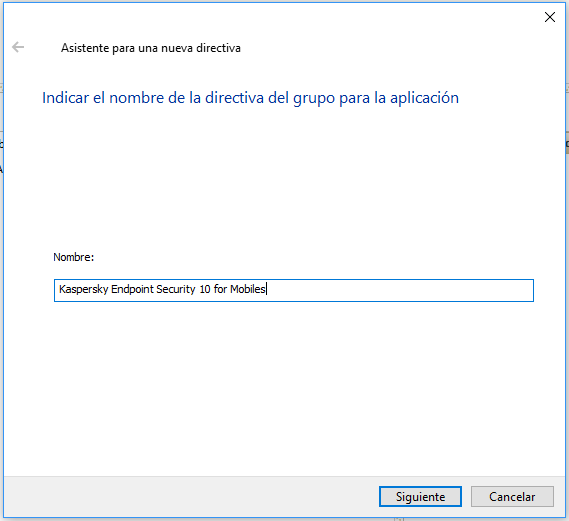The width and height of the screenshot is (569, 521).
Task: Click the Nombre: field label
Action: click(x=74, y=257)
